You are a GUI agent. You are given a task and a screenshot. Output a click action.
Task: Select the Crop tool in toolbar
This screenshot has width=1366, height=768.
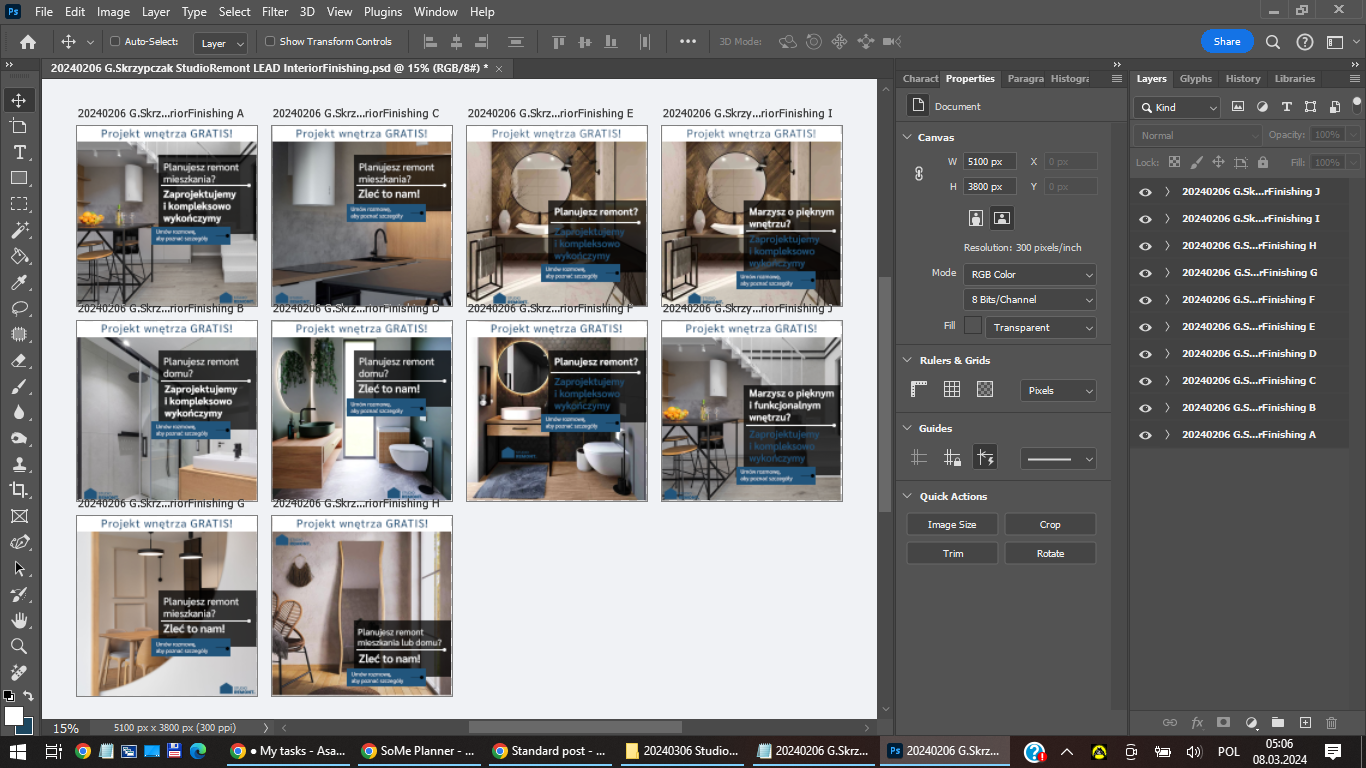19,489
